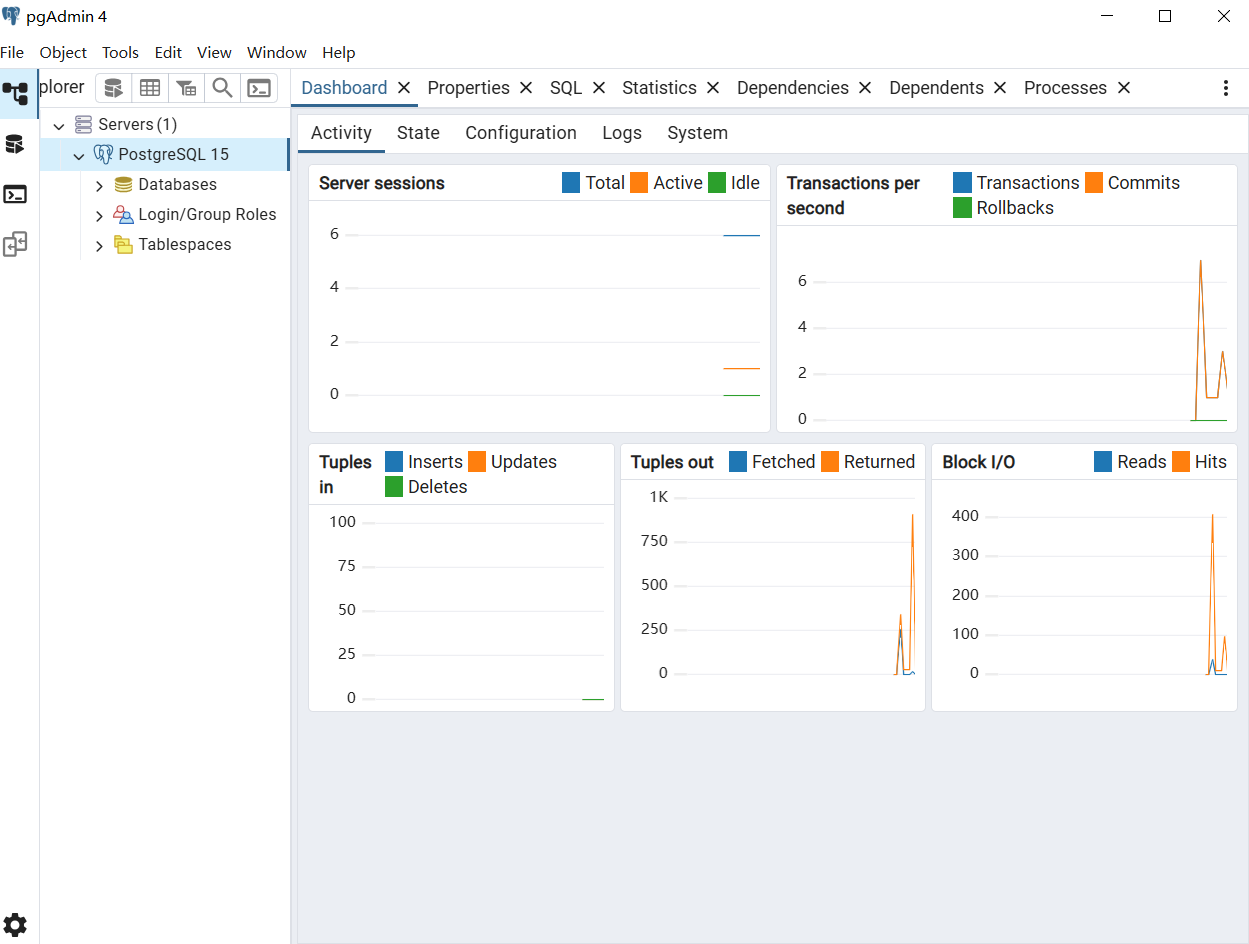
Task: Open the PSQL workspace icon in the sidebar
Action: click(15, 194)
